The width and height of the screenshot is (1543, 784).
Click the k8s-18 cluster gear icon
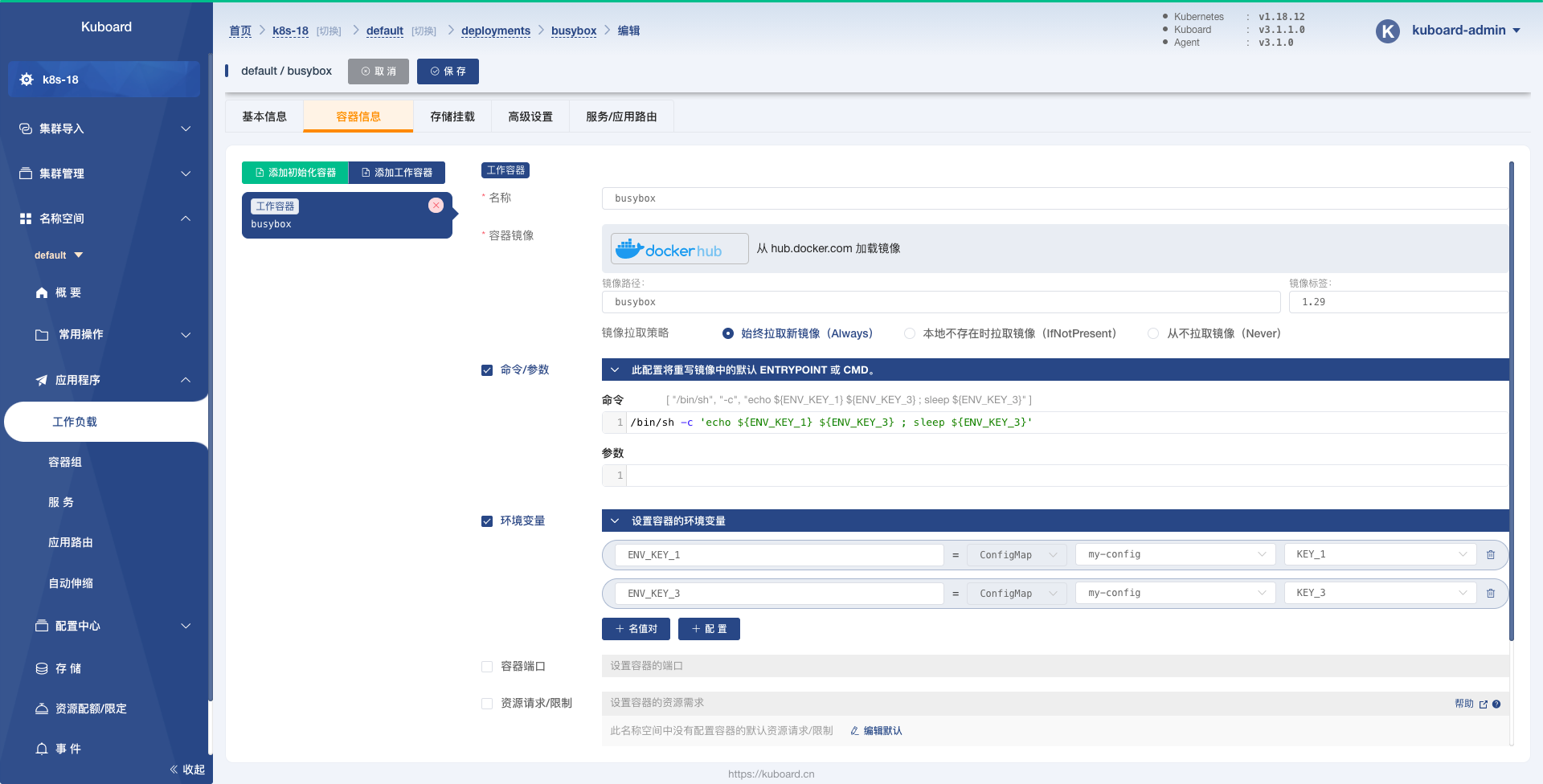pos(27,80)
